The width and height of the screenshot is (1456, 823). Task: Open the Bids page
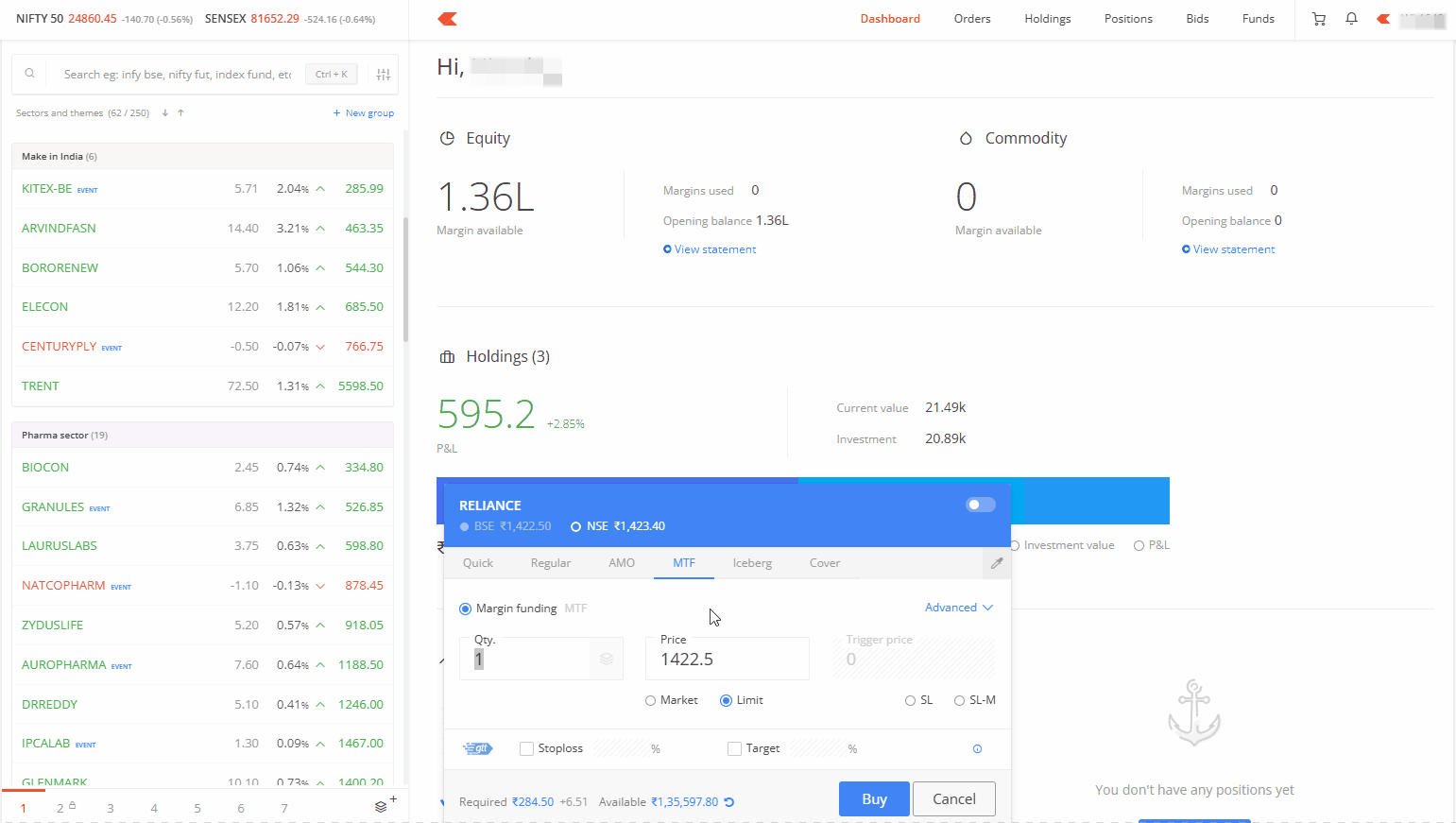click(x=1197, y=19)
